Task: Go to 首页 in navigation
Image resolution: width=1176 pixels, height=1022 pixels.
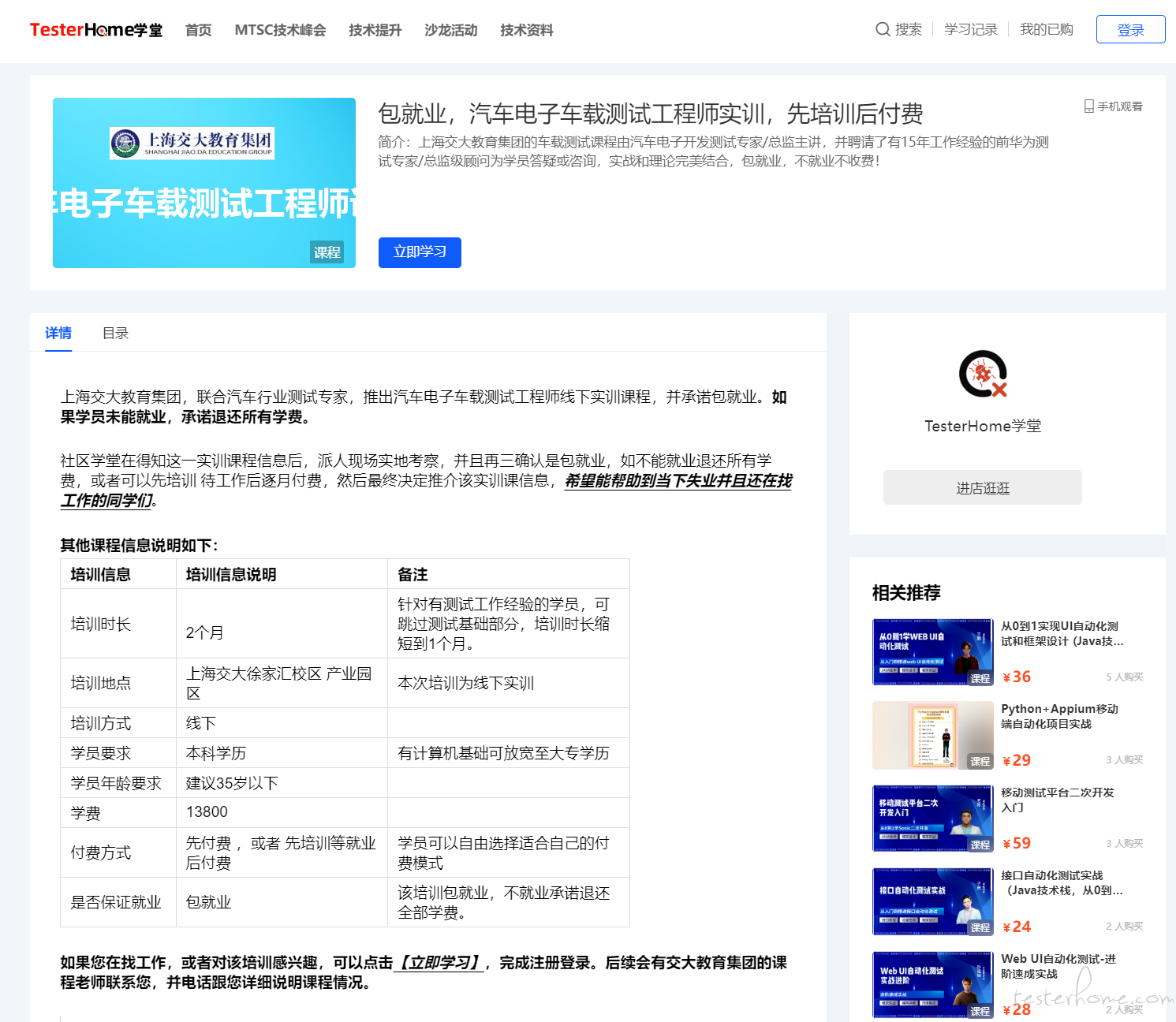Action: (x=198, y=30)
